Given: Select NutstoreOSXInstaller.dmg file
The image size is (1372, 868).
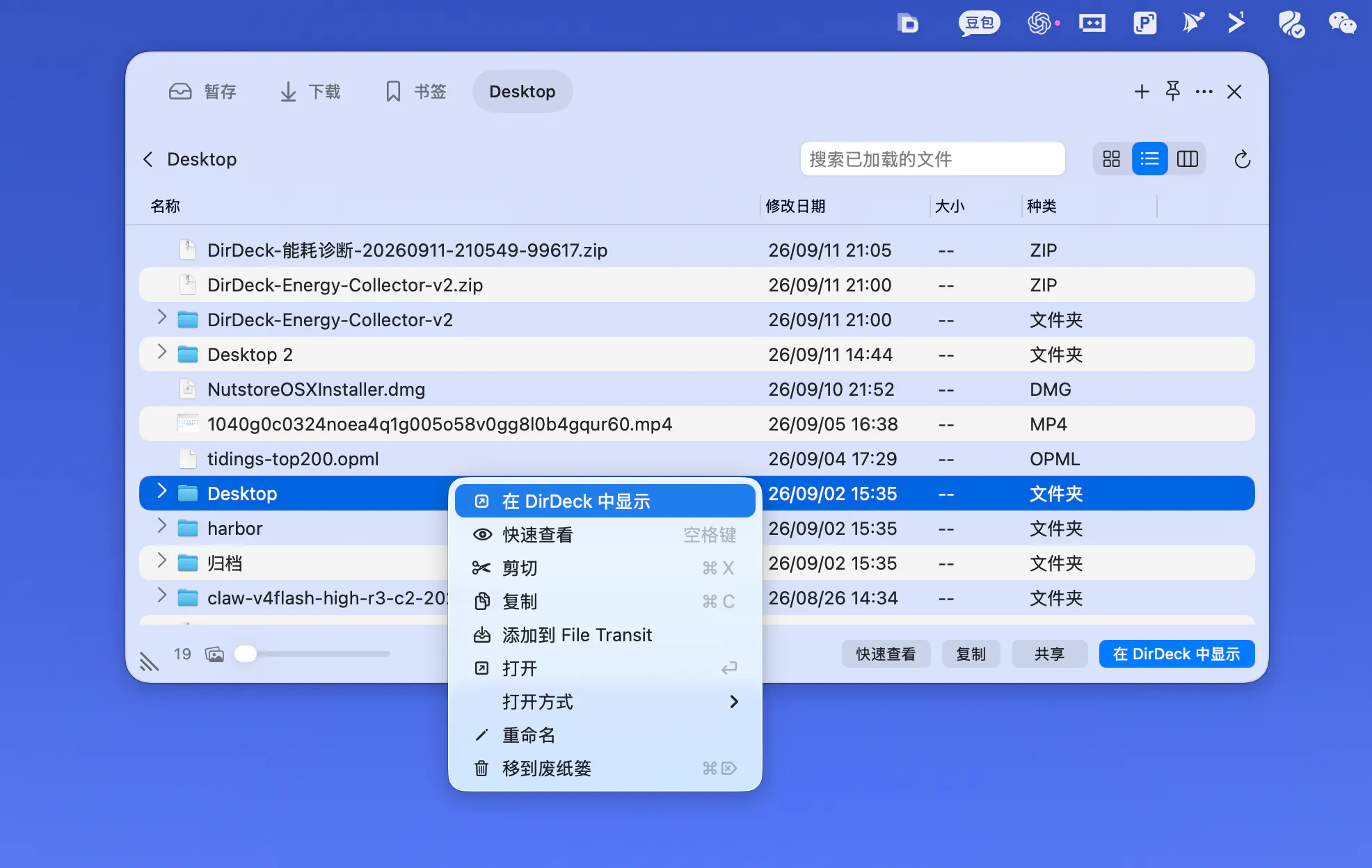Looking at the screenshot, I should (697, 389).
